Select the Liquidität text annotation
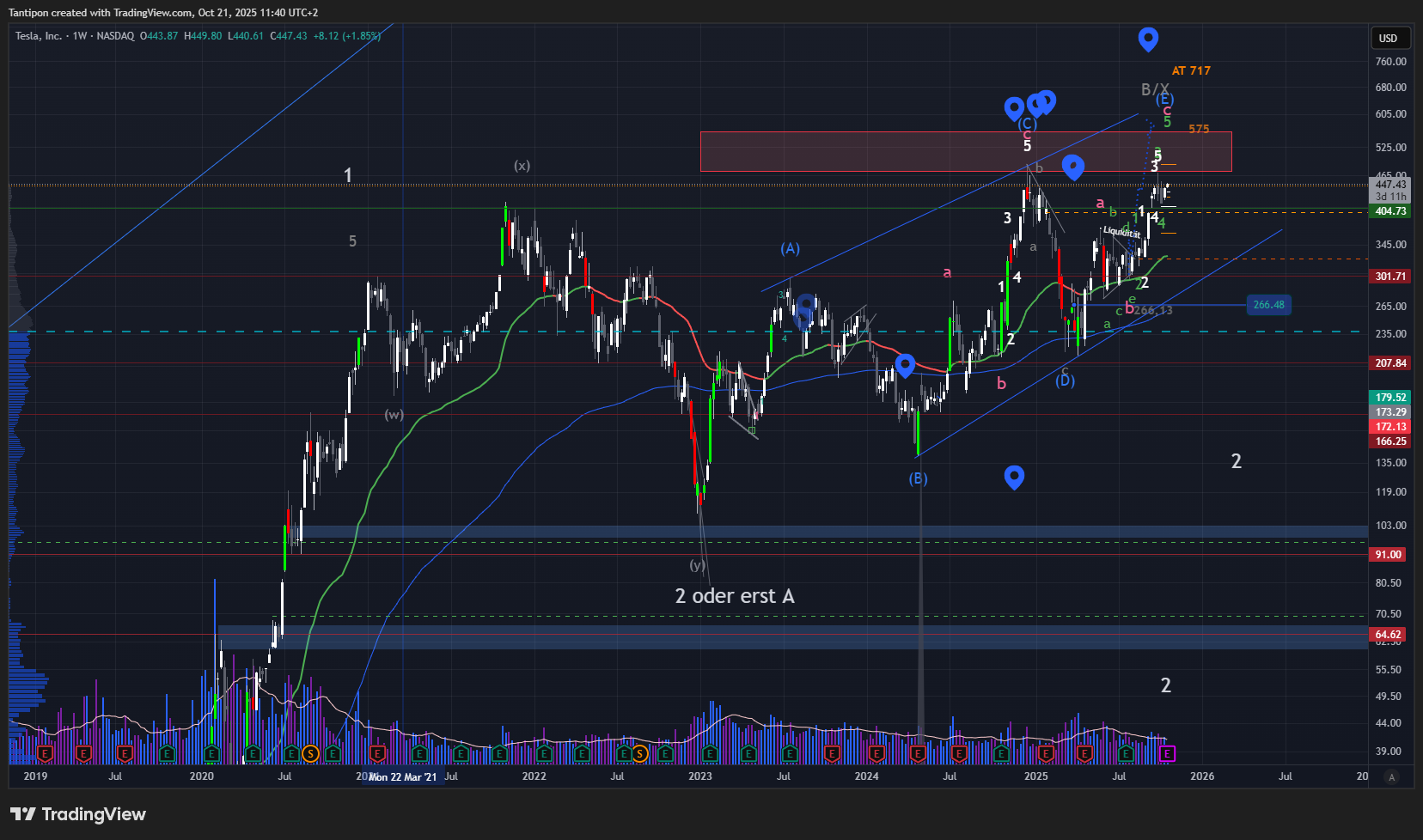This screenshot has height=840, width=1423. pos(1121,232)
